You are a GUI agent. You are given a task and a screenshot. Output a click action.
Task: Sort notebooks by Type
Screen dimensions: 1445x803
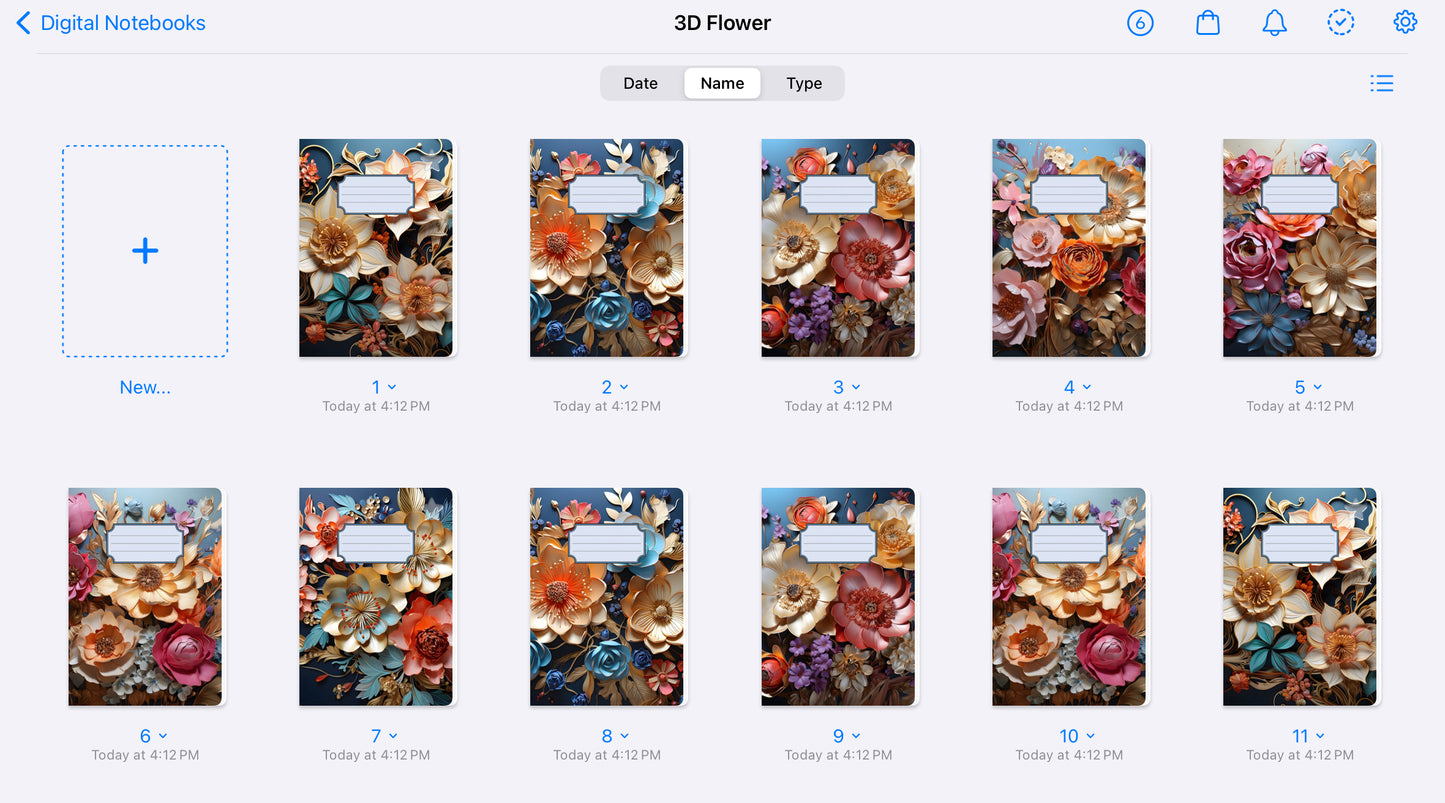click(804, 83)
